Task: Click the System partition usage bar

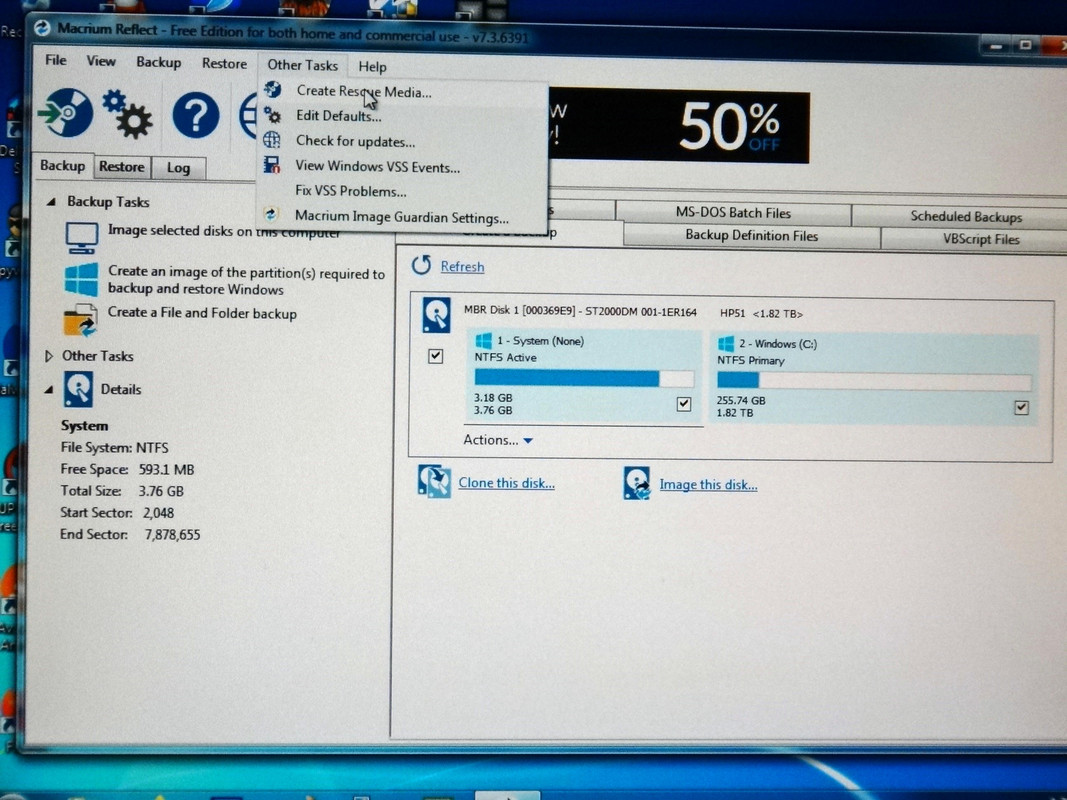Action: coord(584,378)
